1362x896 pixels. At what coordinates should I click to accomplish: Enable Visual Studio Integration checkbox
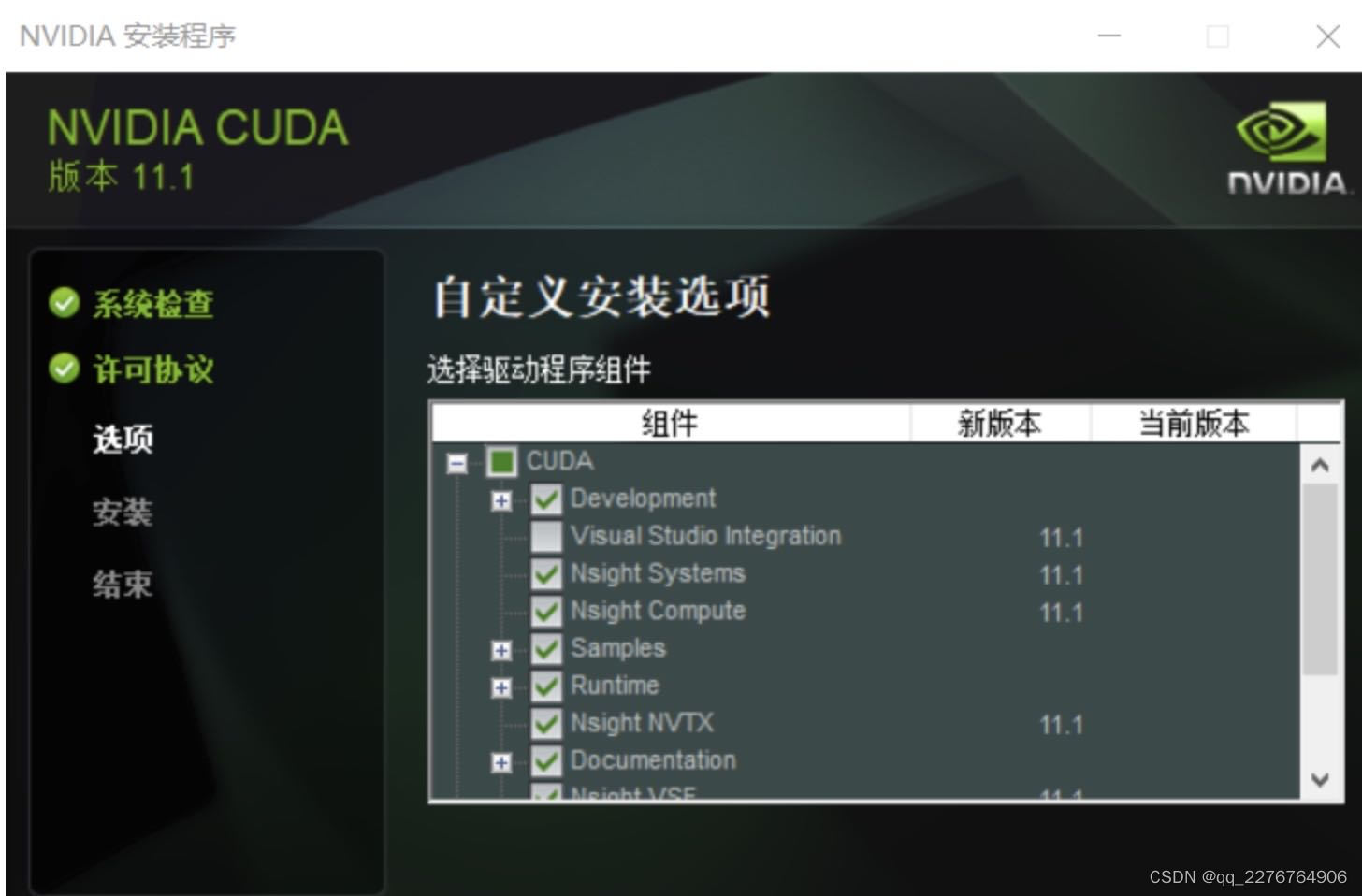pyautogui.click(x=546, y=536)
